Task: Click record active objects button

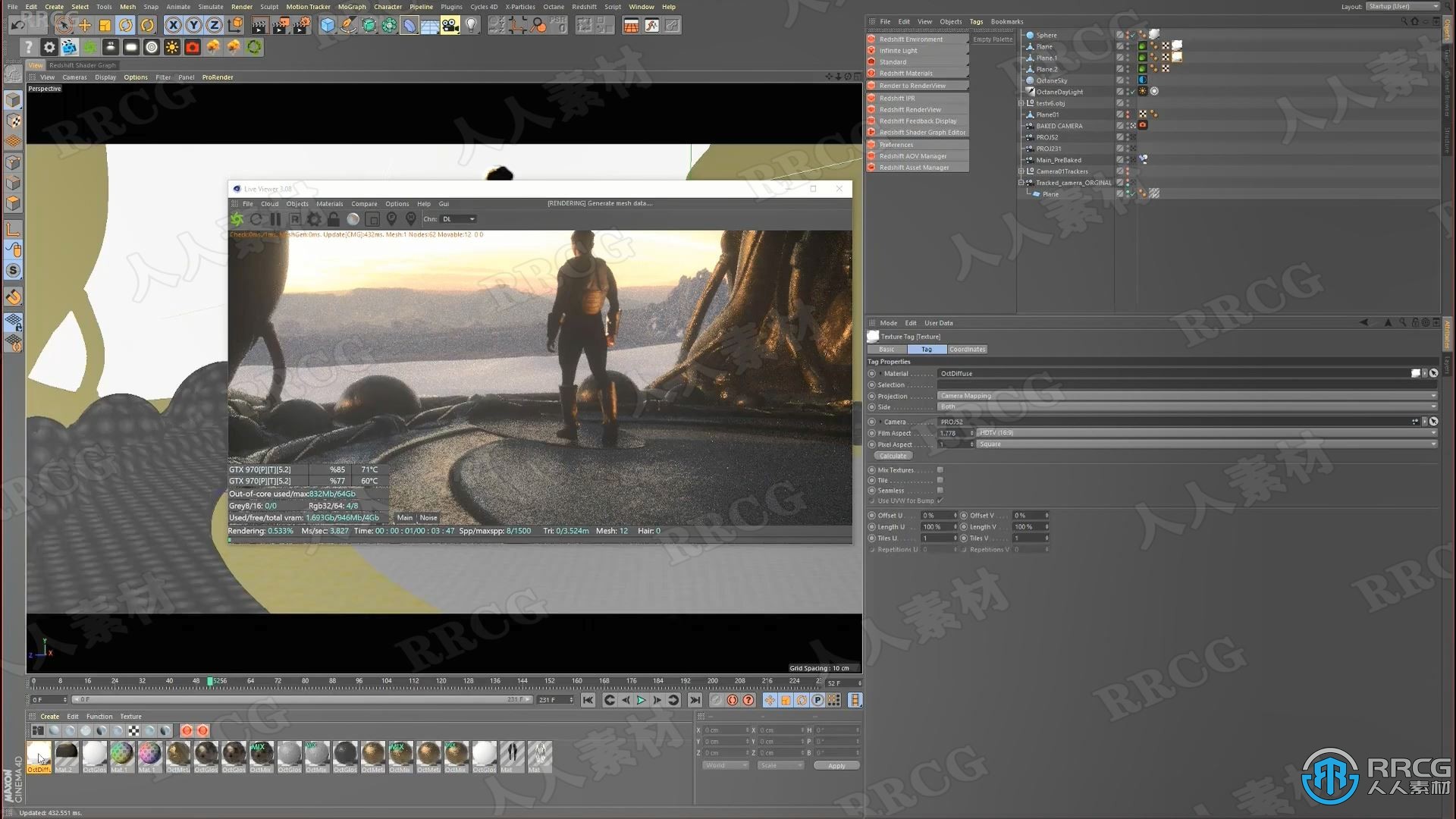Action: pos(715,701)
